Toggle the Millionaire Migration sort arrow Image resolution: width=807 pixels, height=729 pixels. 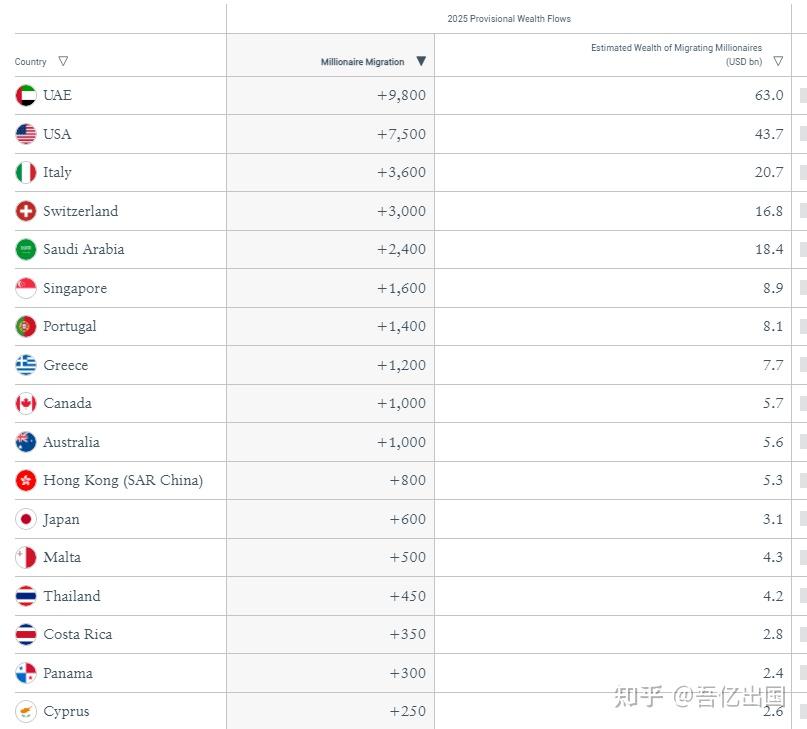[x=421, y=61]
